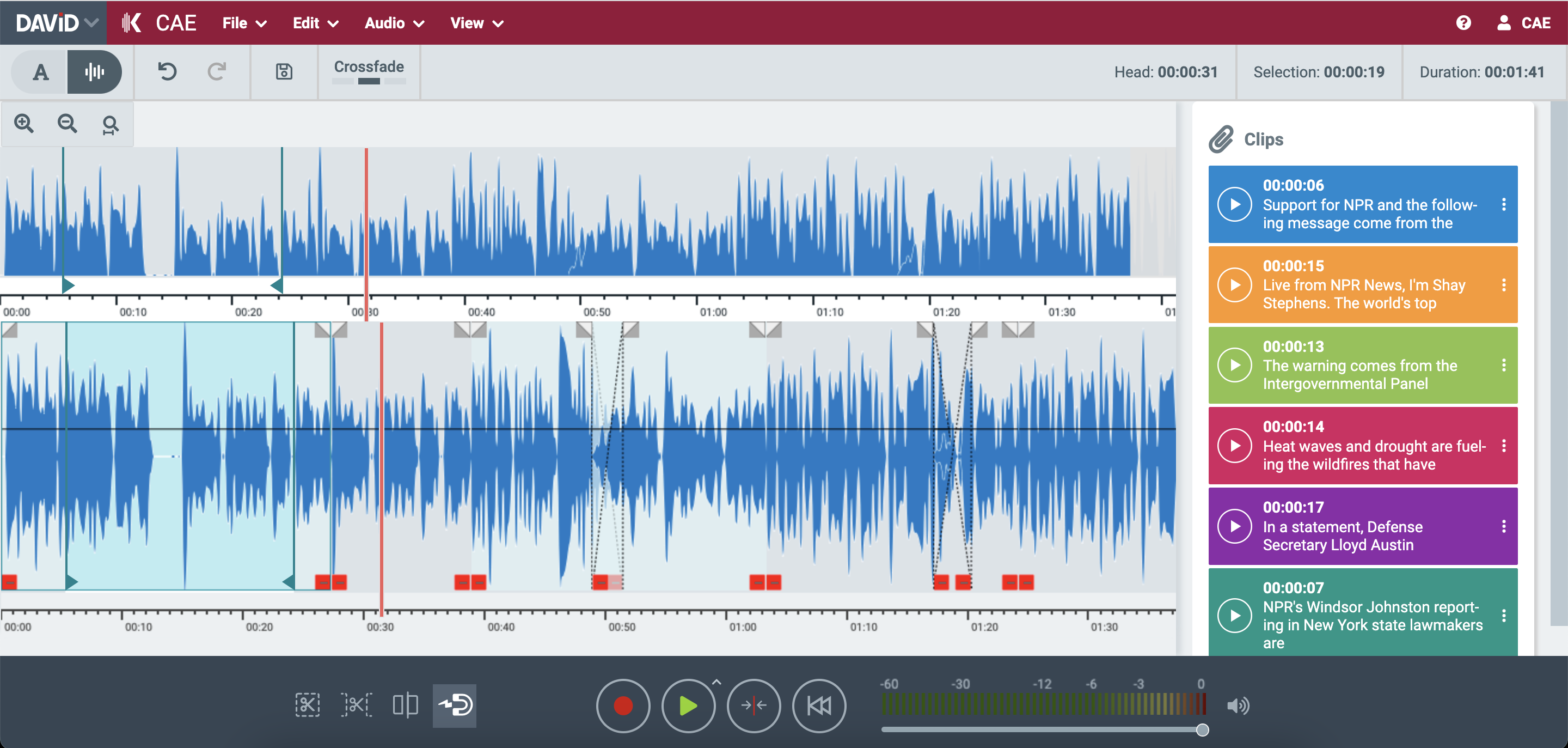Open the DAVID application dropdown
This screenshot has width=1568, height=748.
pyautogui.click(x=56, y=23)
